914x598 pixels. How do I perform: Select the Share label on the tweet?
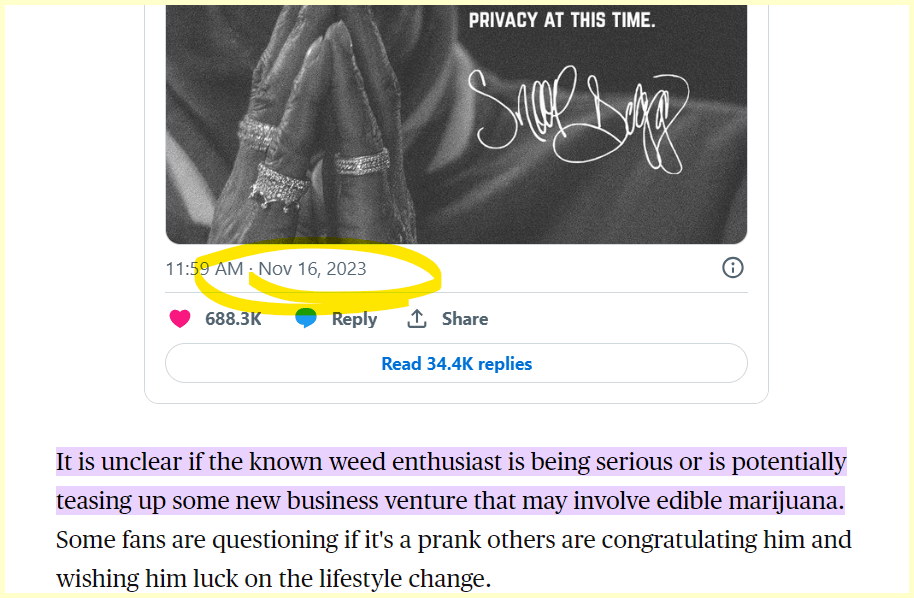[465, 319]
